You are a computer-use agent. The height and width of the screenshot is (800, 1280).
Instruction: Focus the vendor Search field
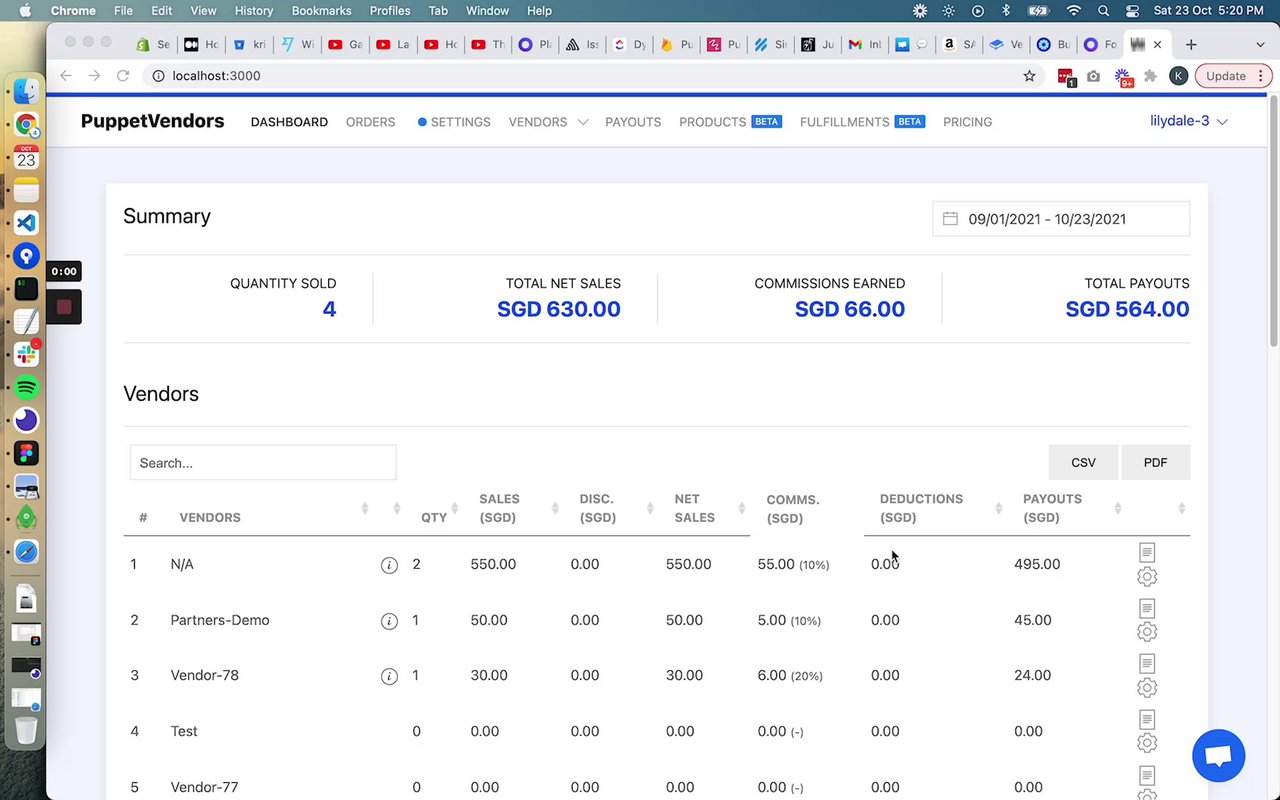[263, 463]
